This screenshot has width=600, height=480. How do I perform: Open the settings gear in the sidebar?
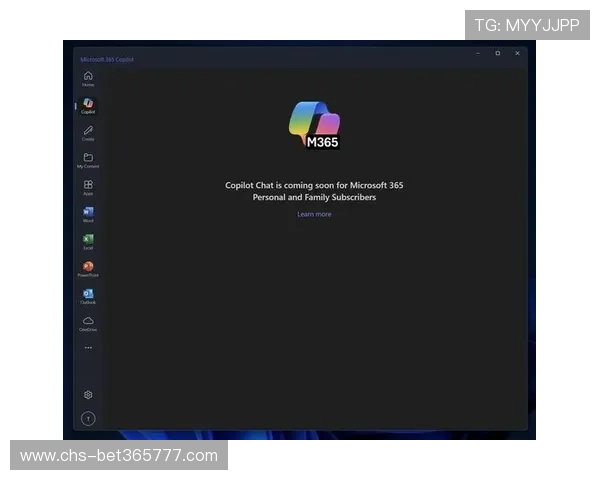[x=88, y=395]
